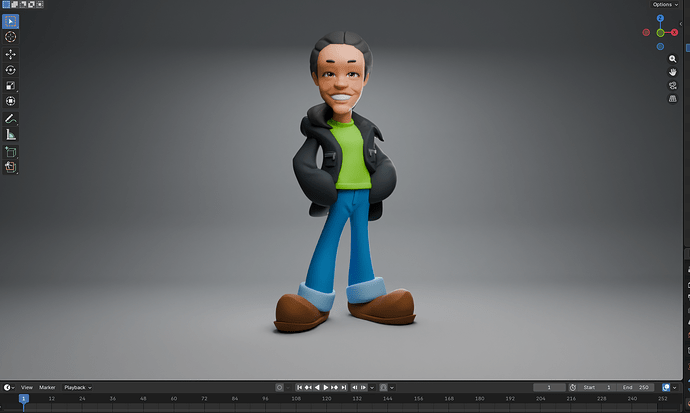Viewport: 690px width, 413px height.
Task: Activate the Rotate tool
Action: (11, 70)
